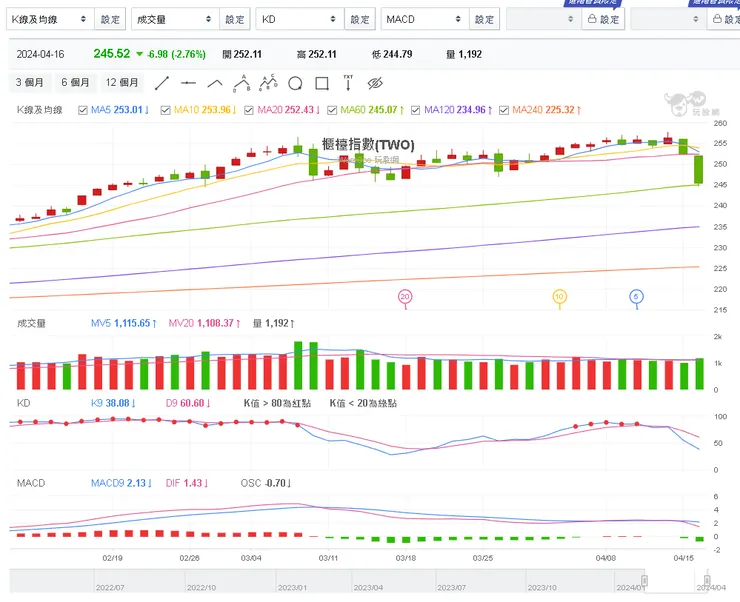The image size is (740, 602).
Task: Click the OSC -0.70 value label
Action: tap(266, 483)
